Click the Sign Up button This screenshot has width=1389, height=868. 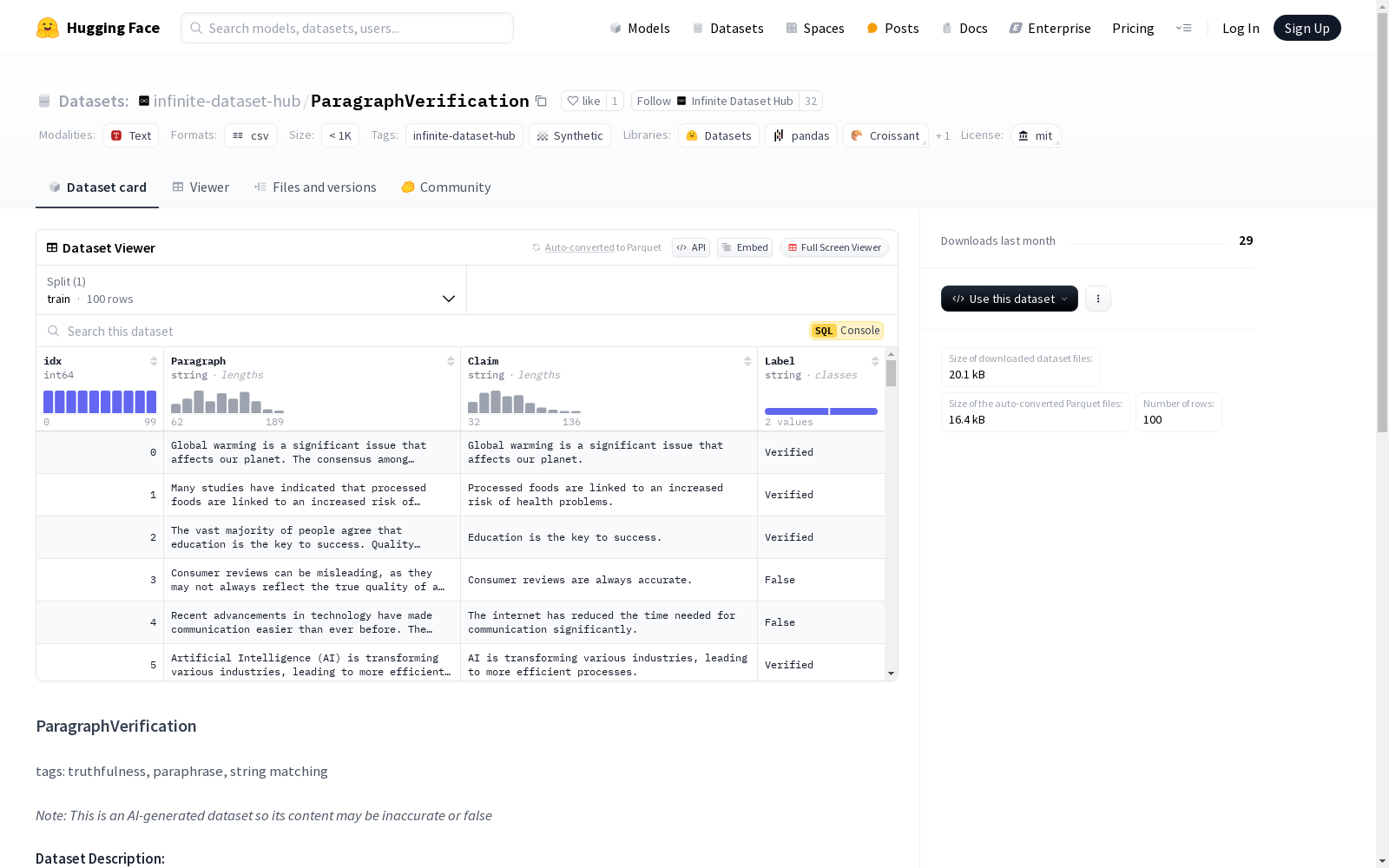(x=1307, y=28)
